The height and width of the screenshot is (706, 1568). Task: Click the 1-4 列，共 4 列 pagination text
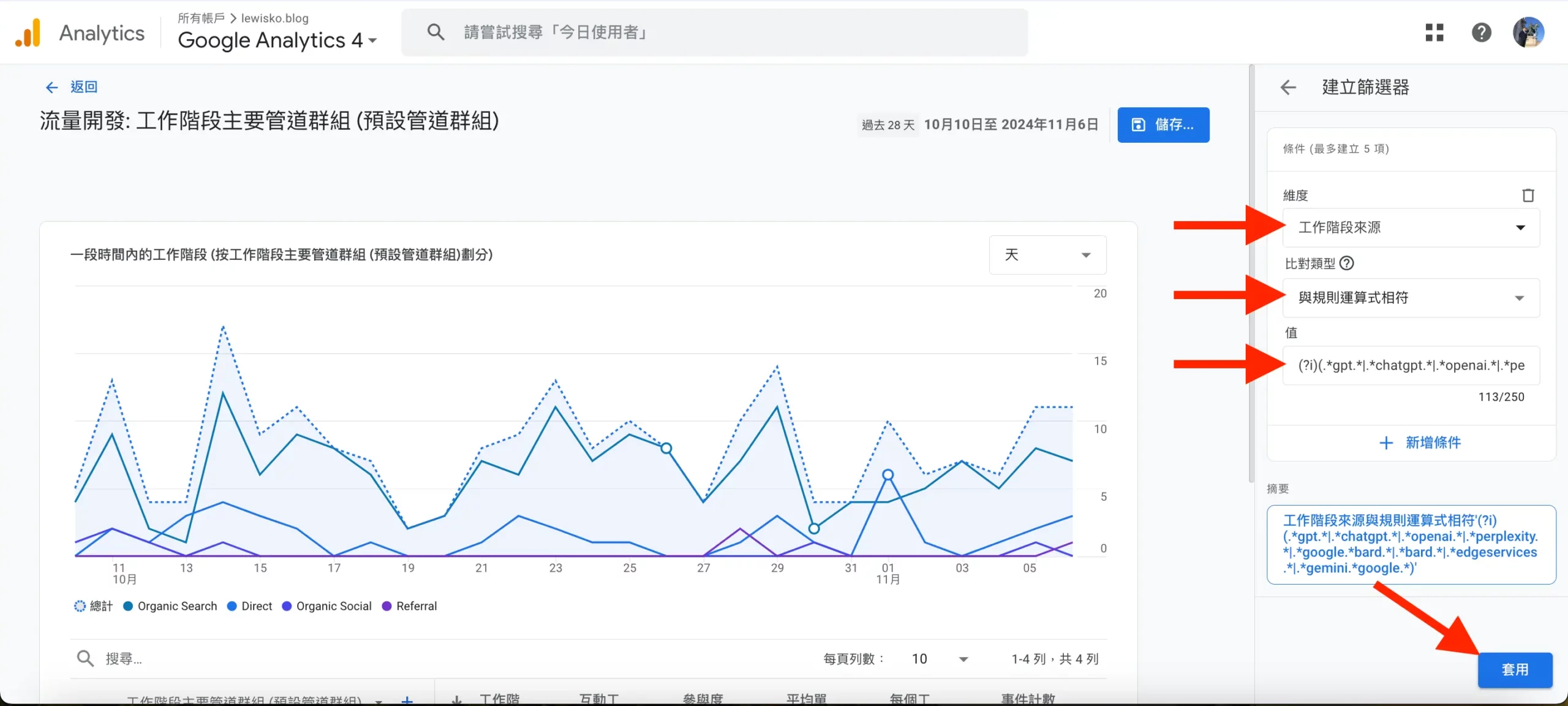1055,659
